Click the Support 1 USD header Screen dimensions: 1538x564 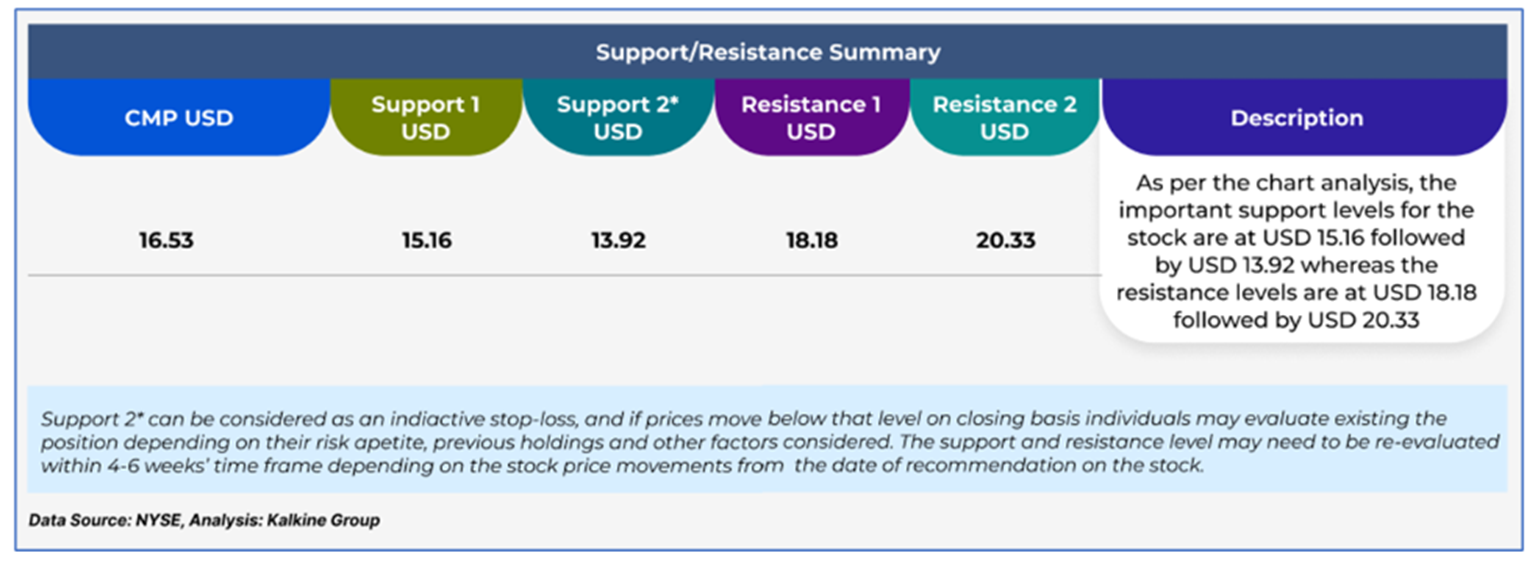pos(426,117)
